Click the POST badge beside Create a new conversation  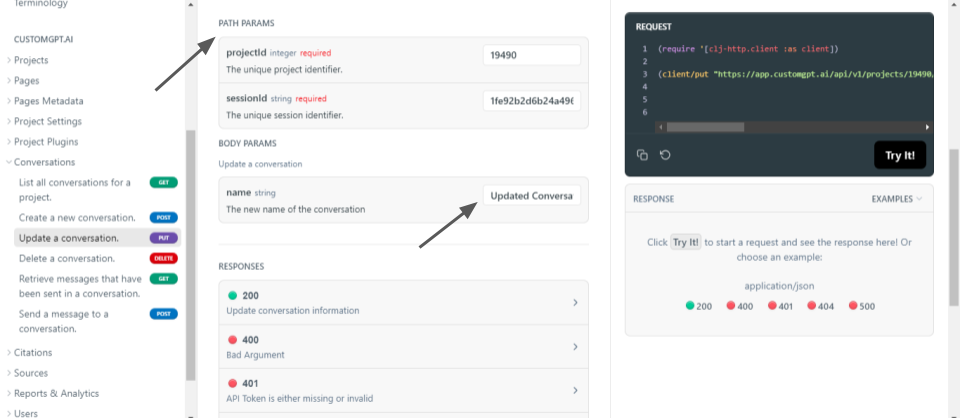[x=163, y=217]
